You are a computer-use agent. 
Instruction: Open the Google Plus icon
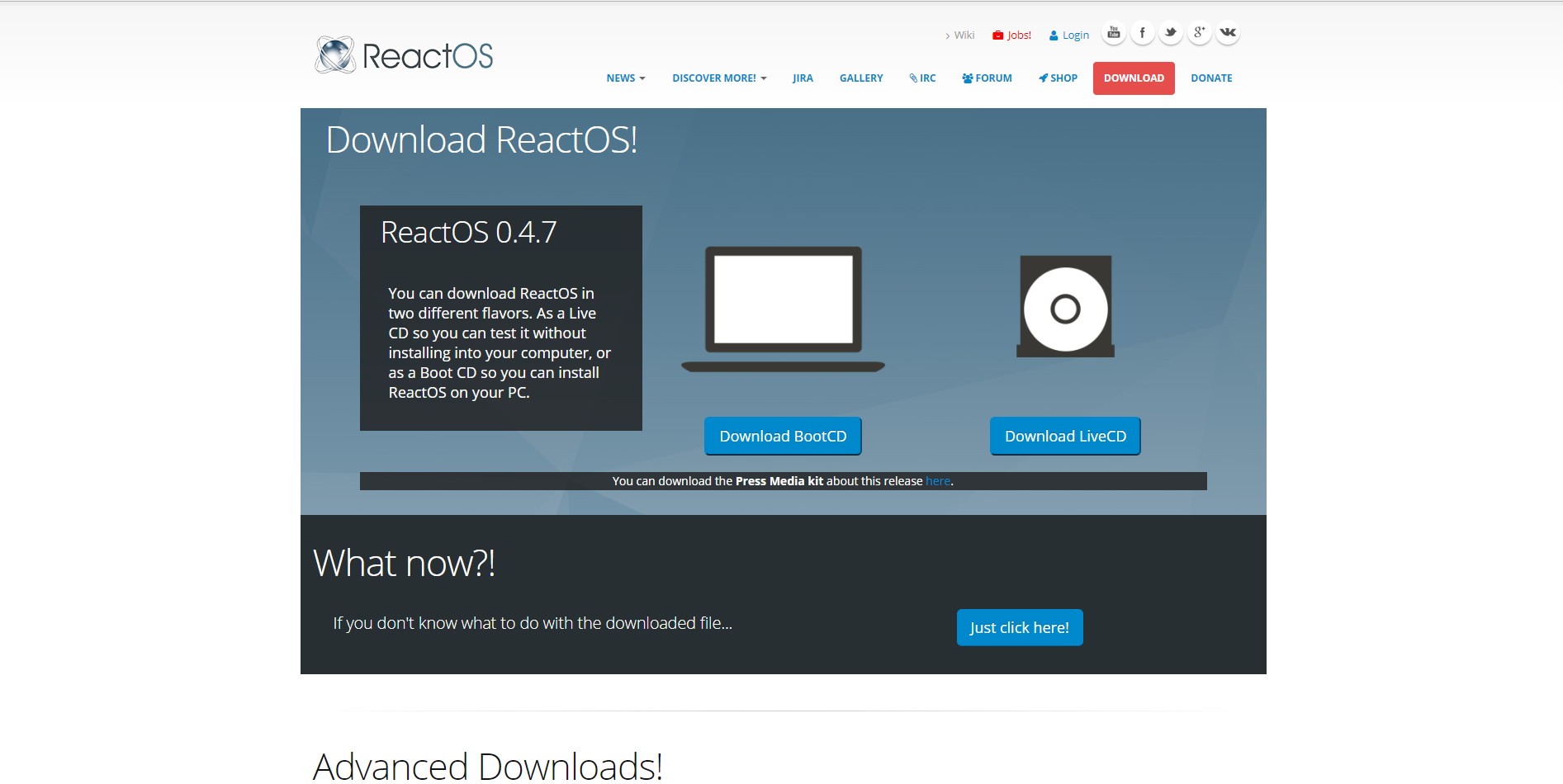tap(1200, 33)
